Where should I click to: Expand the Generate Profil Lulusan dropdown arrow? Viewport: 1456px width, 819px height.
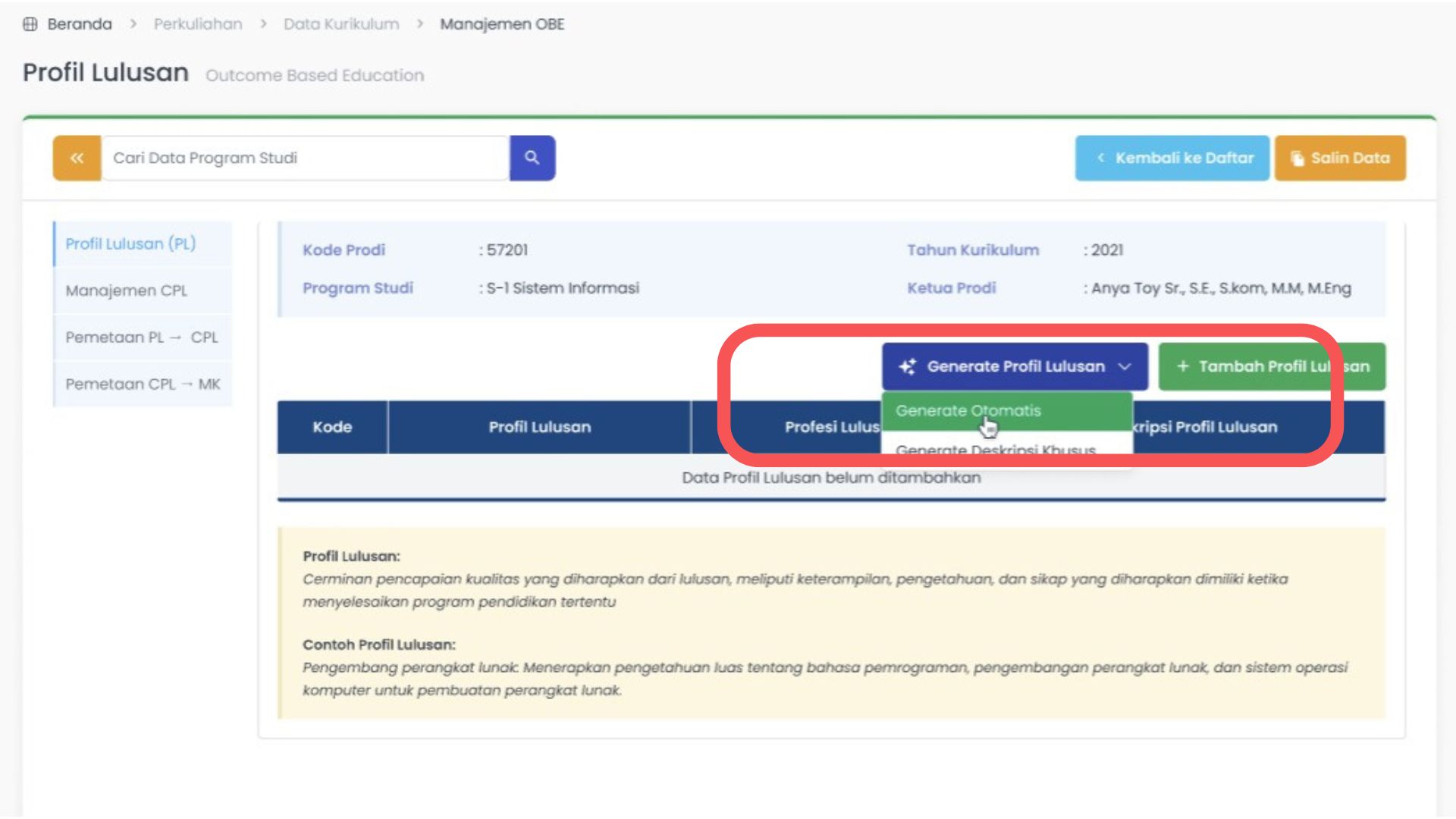click(x=1125, y=367)
